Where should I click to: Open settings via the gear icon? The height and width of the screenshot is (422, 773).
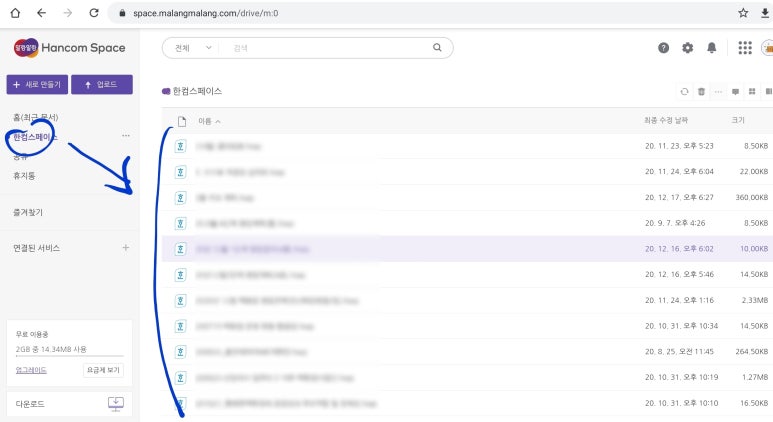[687, 48]
